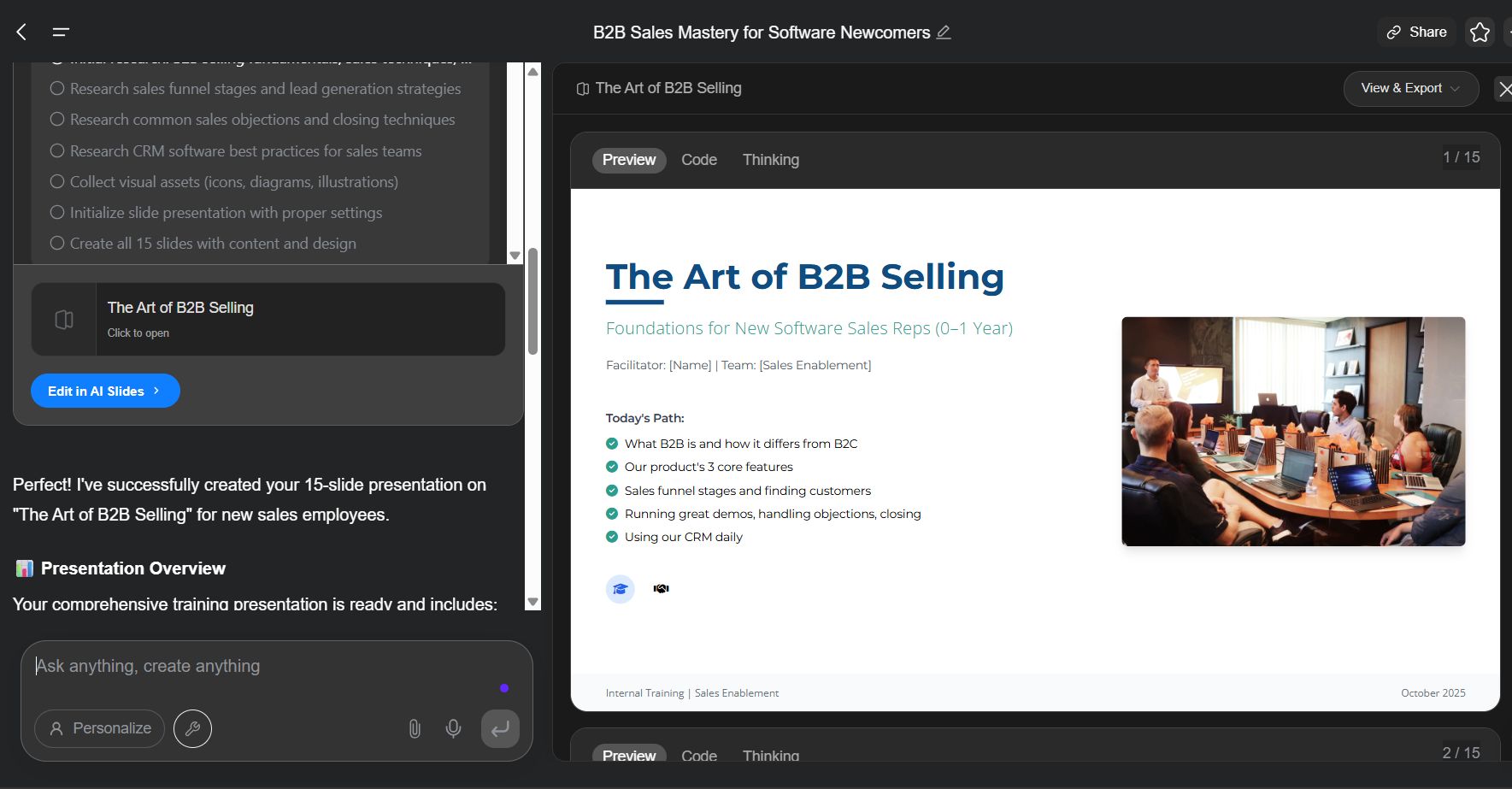
Task: Toggle the 'Create all 15 slides' task circle
Action: coord(57,243)
